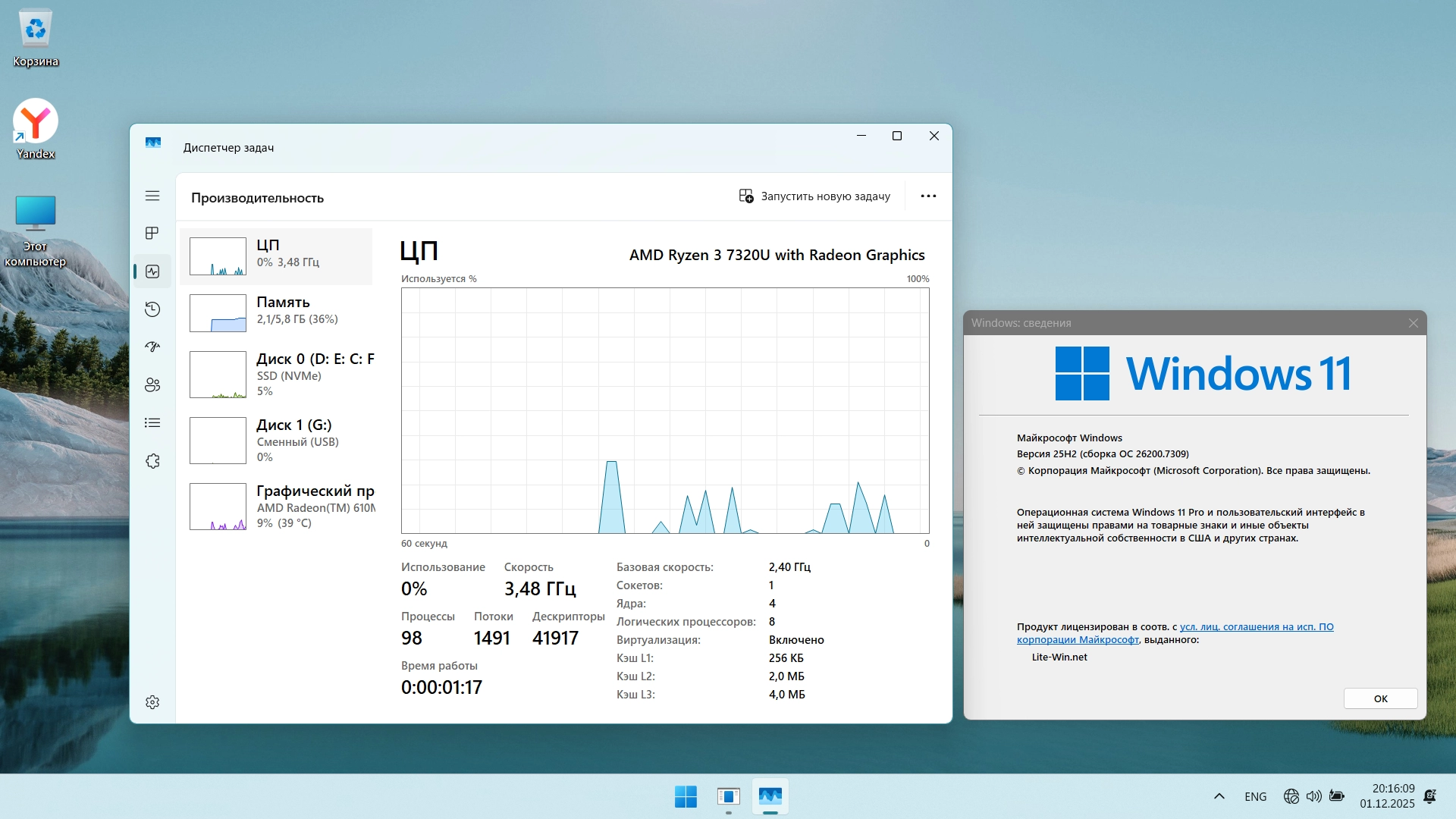This screenshot has height=819, width=1456.
Task: Open Task Manager settings gear
Action: [152, 702]
